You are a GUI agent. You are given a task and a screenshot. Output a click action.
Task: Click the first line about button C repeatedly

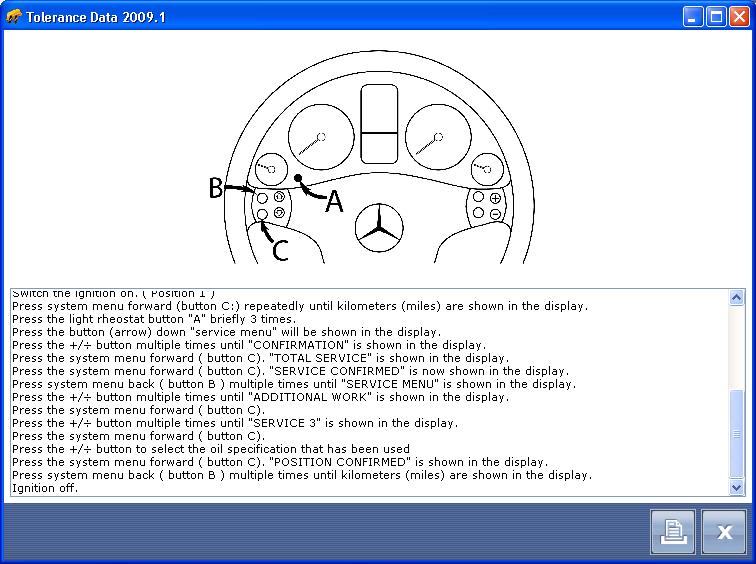300,306
